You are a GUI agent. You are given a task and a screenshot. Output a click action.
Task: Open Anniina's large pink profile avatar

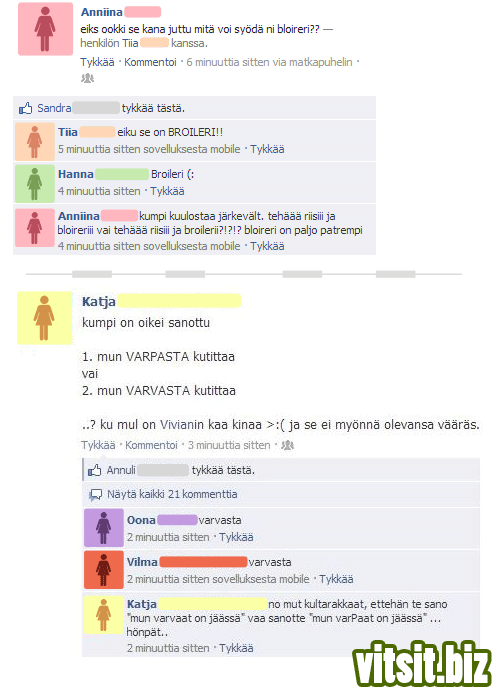coord(45,29)
